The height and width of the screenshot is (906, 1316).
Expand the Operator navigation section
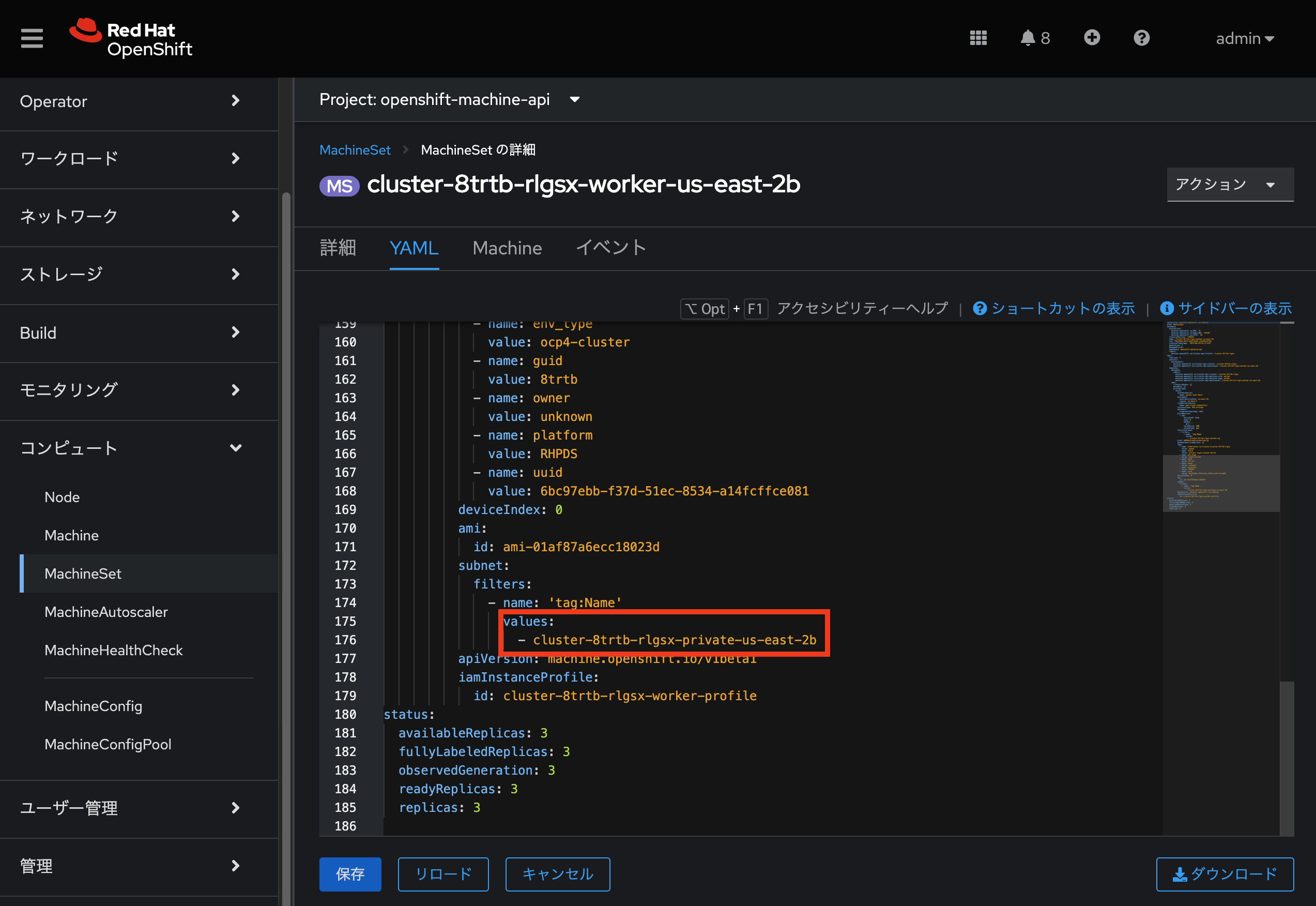tap(139, 101)
